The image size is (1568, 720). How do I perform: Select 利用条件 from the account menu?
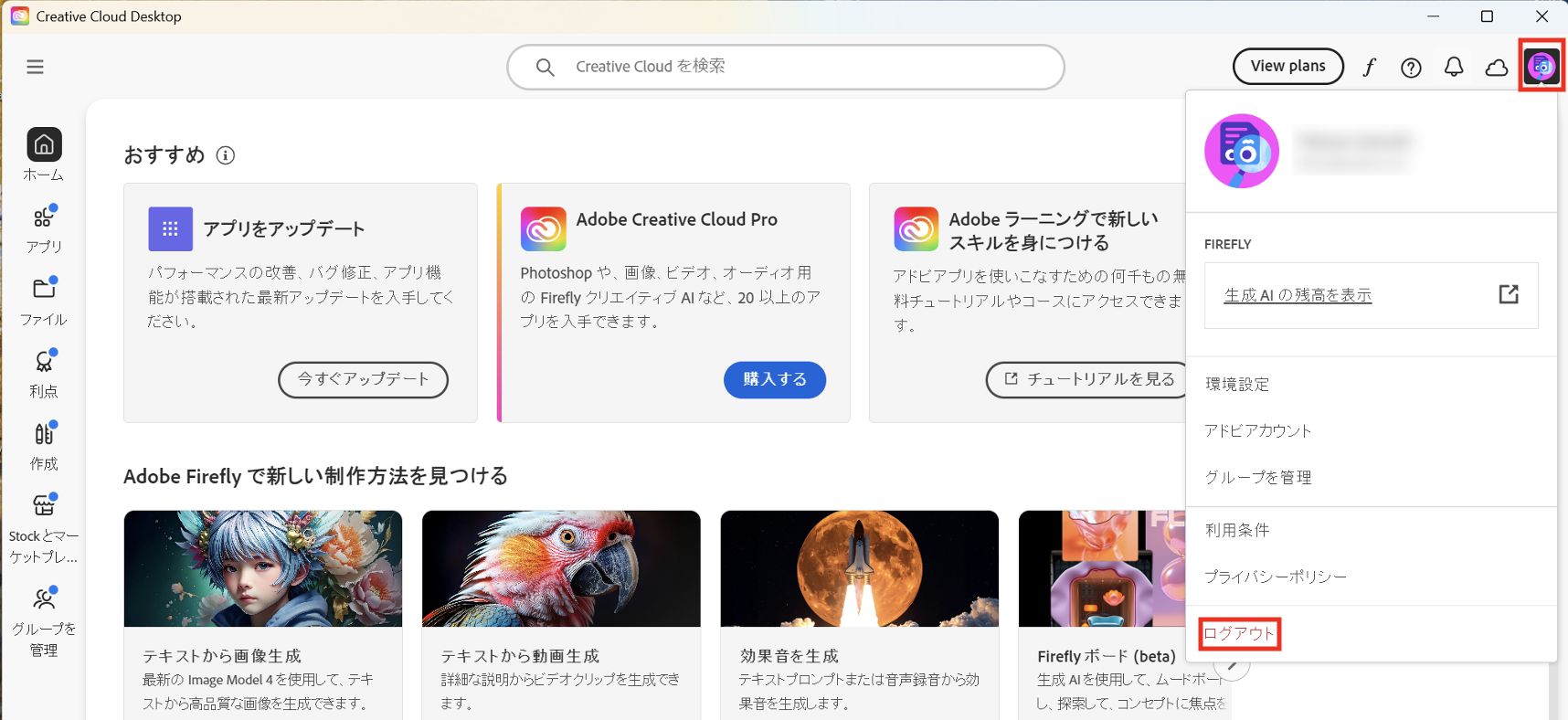point(1237,530)
